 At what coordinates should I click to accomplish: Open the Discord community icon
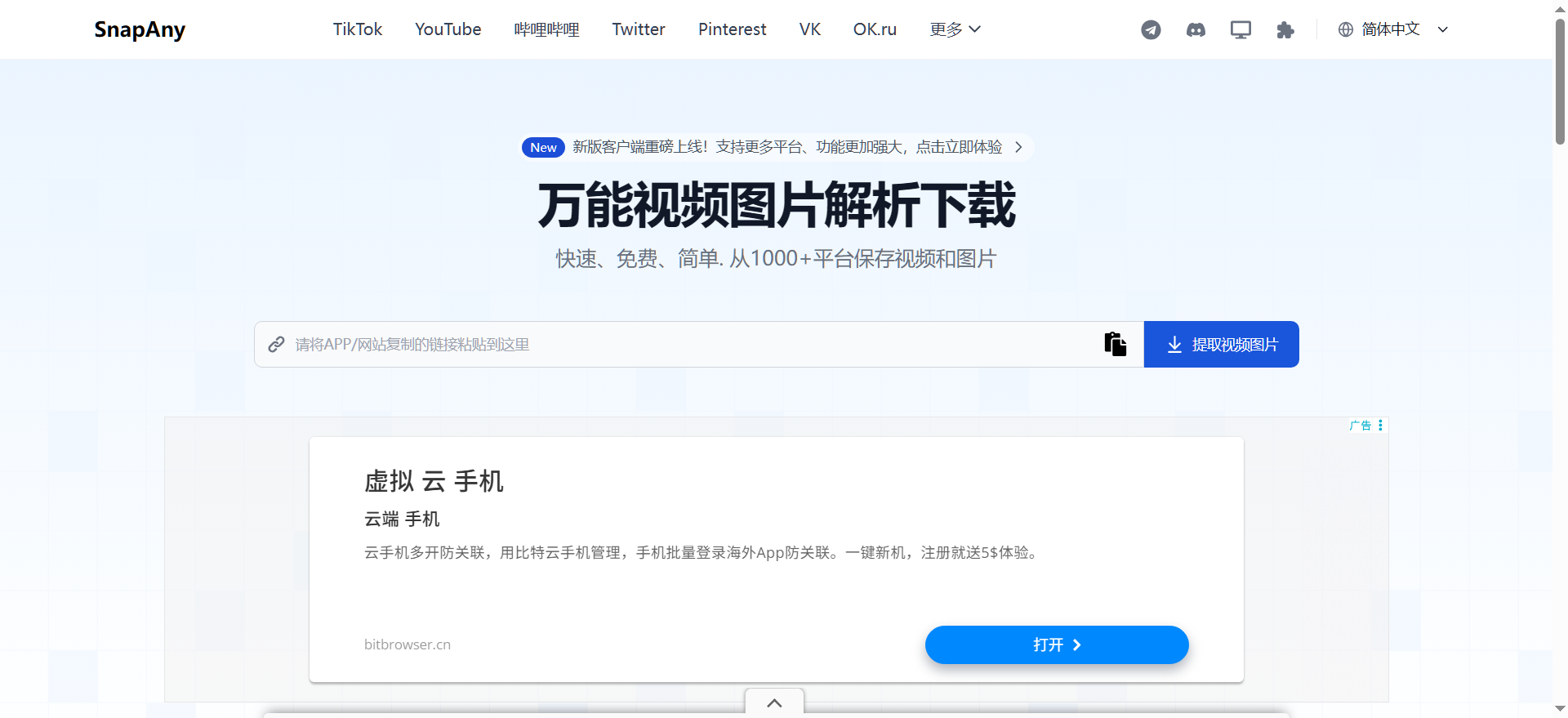1196,29
